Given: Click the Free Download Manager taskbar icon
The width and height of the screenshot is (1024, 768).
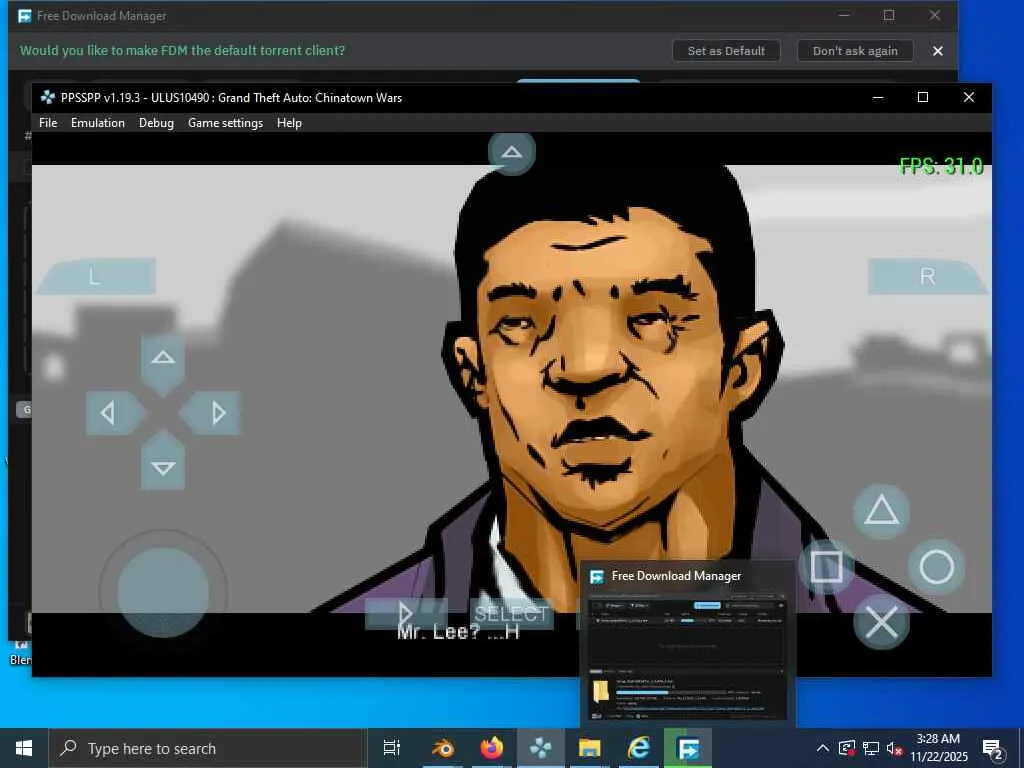Looking at the screenshot, I should [x=688, y=748].
